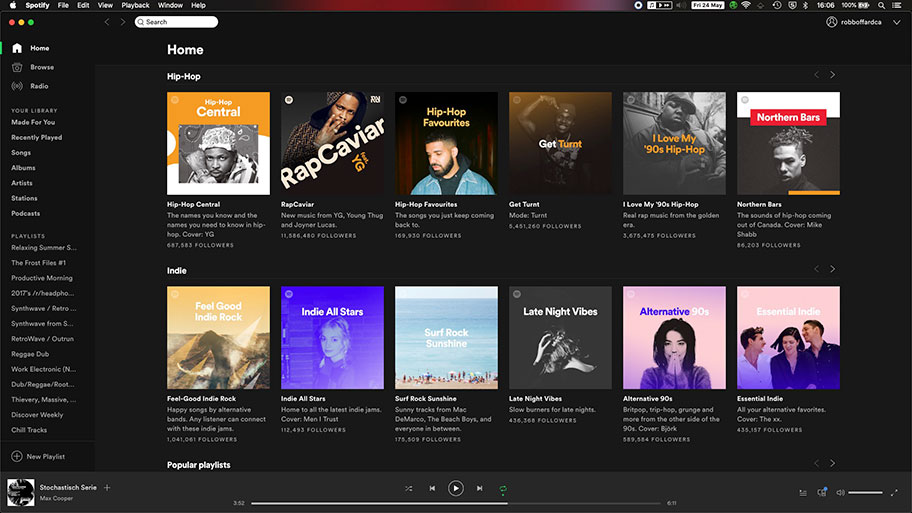
Task: Open Northern Bars playlist cover
Action: [788, 143]
